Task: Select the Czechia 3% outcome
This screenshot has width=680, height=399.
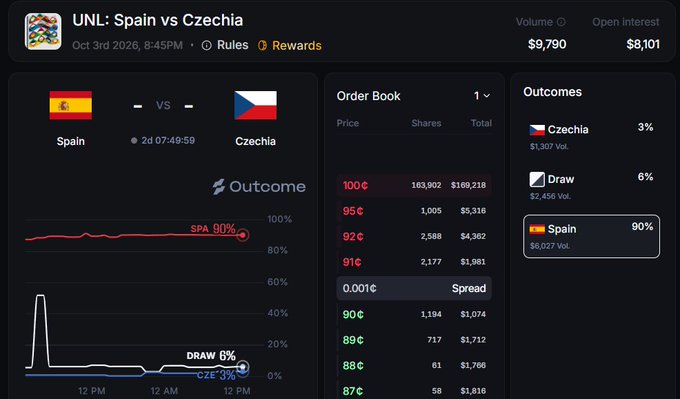Action: (592, 137)
